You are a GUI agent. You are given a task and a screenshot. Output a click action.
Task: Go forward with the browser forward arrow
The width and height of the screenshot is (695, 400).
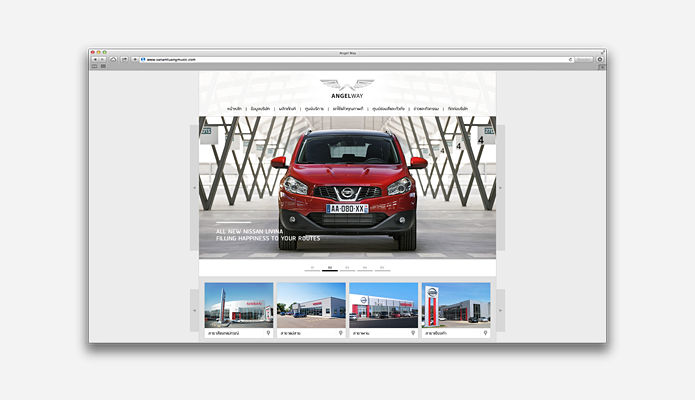pos(102,59)
